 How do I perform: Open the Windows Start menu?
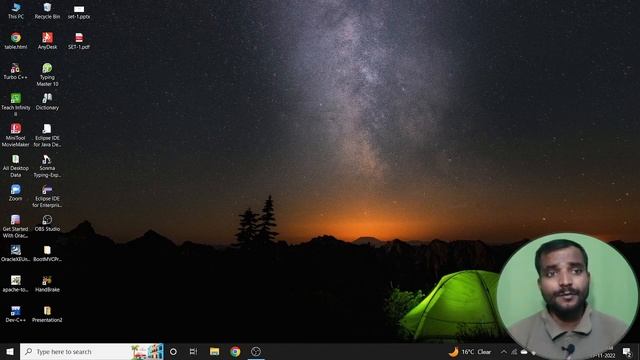click(x=10, y=351)
